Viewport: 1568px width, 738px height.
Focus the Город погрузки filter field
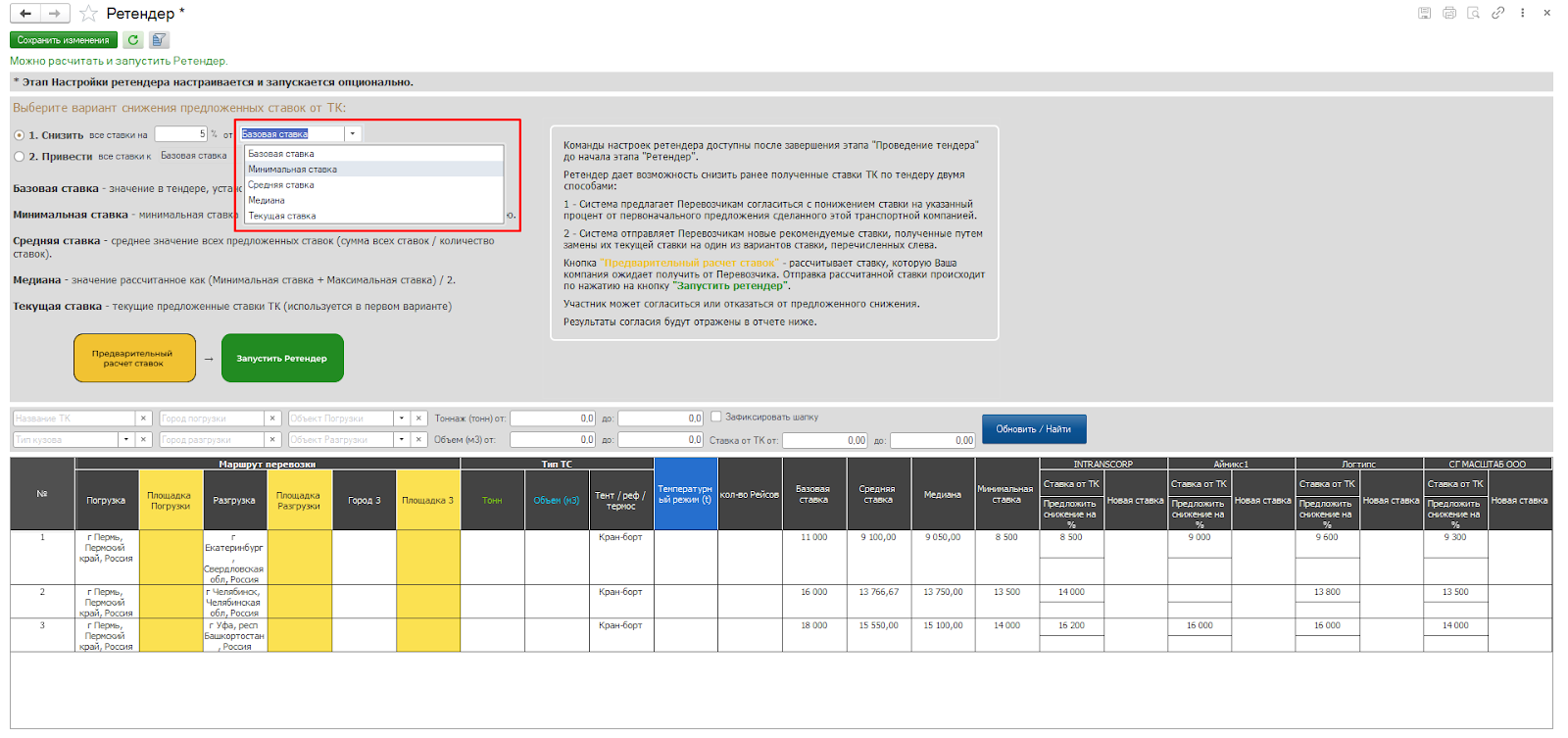212,418
